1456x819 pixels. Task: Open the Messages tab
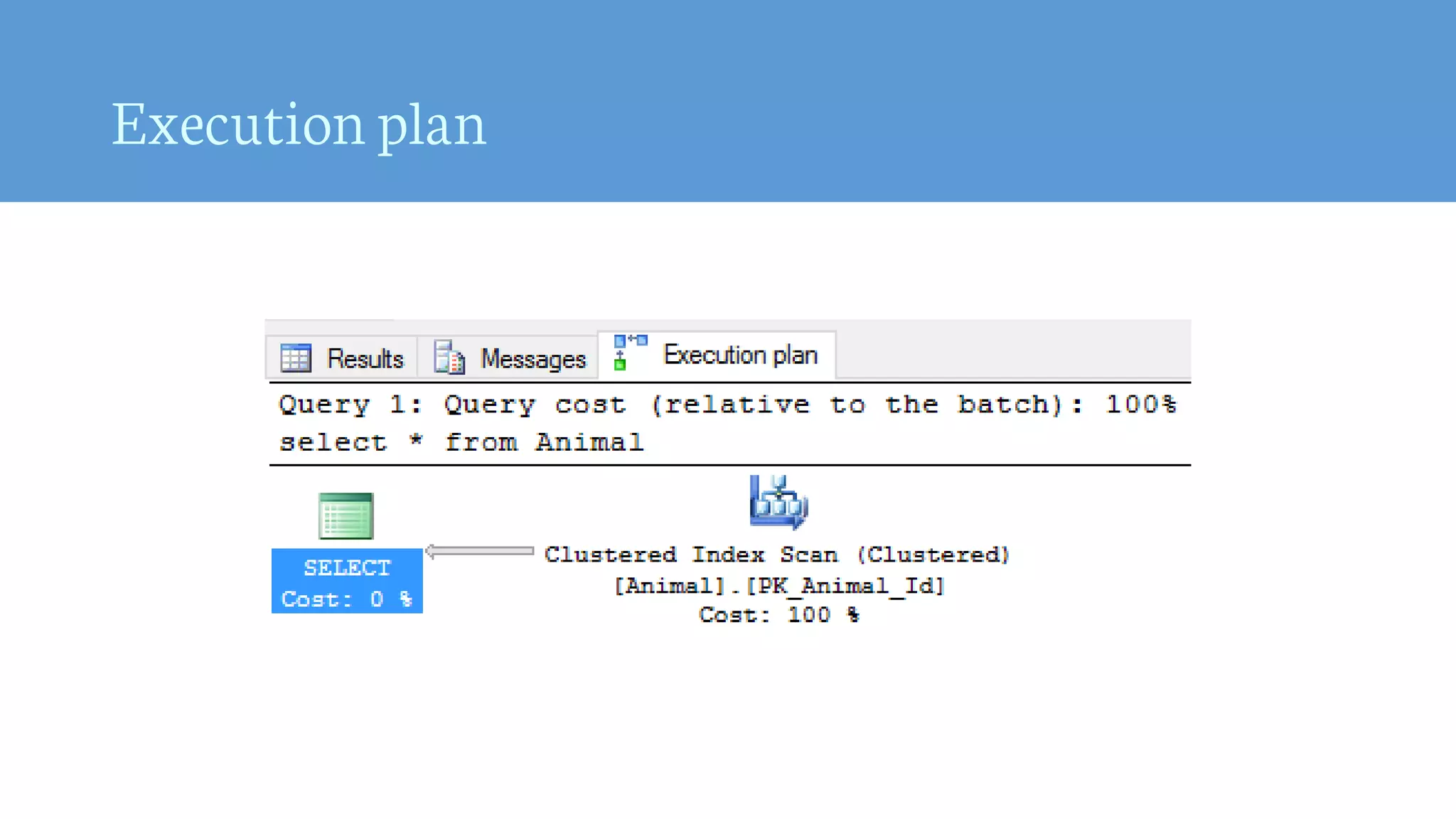tap(508, 358)
